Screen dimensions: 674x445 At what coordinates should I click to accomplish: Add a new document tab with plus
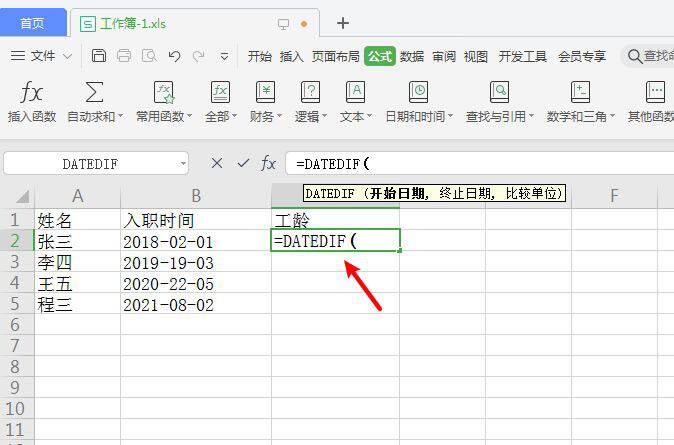pyautogui.click(x=343, y=23)
